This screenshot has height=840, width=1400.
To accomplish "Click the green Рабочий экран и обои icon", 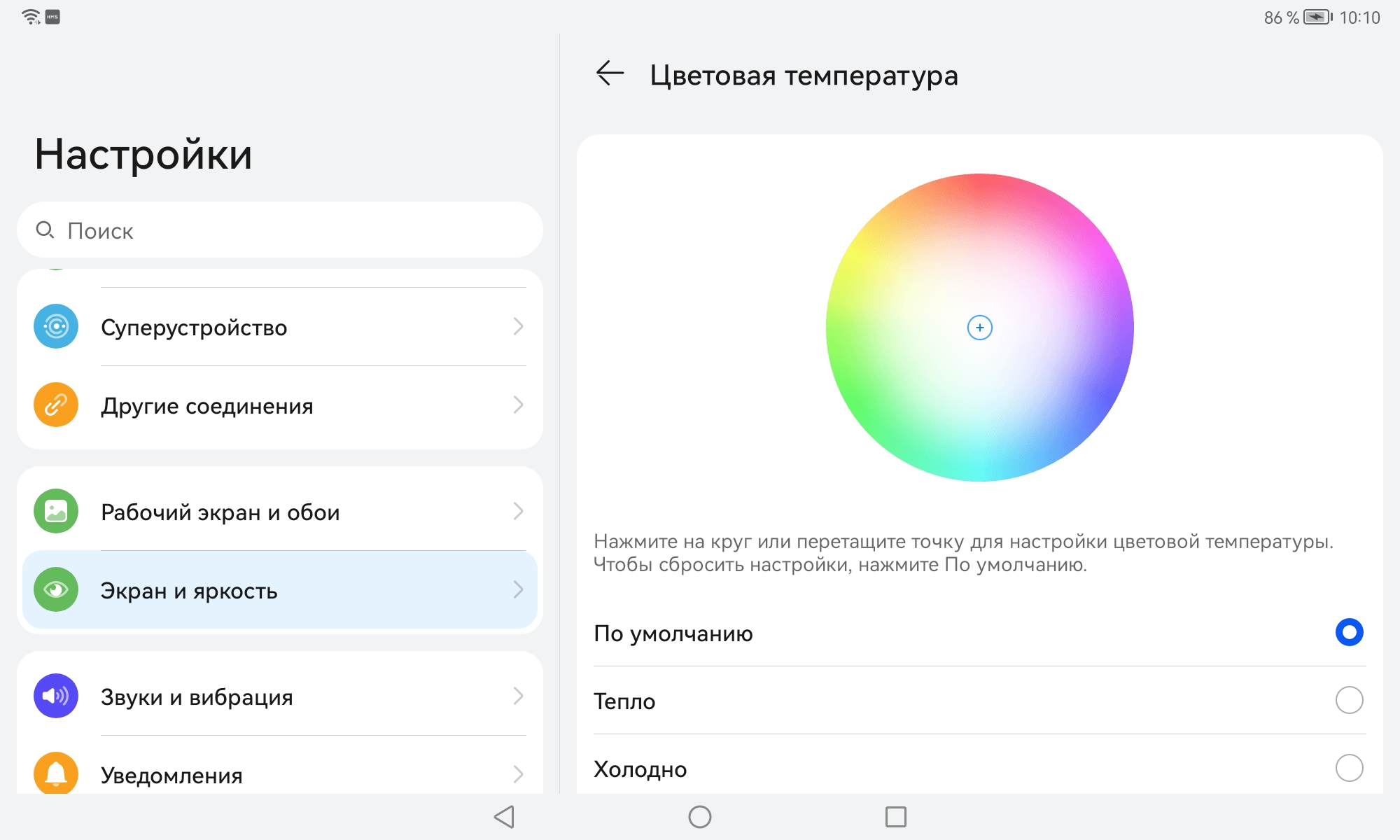I will (56, 511).
